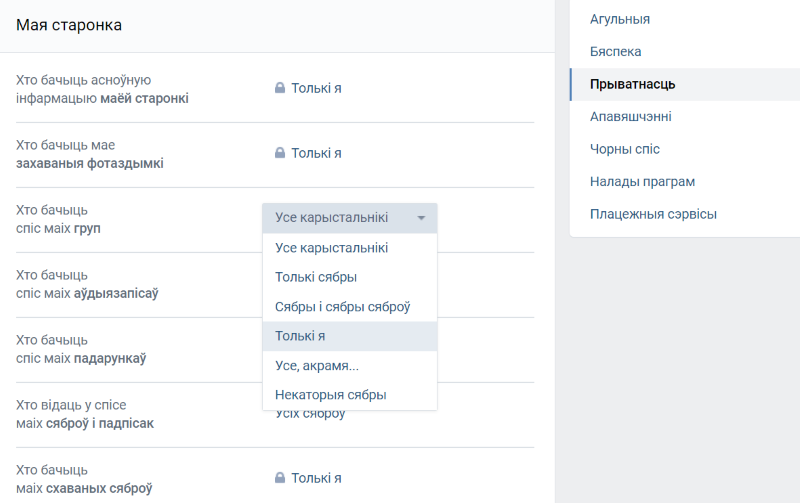The image size is (800, 503).
Task: Open 'Плацежныя сэрвісы' settings page
Action: pos(653,214)
